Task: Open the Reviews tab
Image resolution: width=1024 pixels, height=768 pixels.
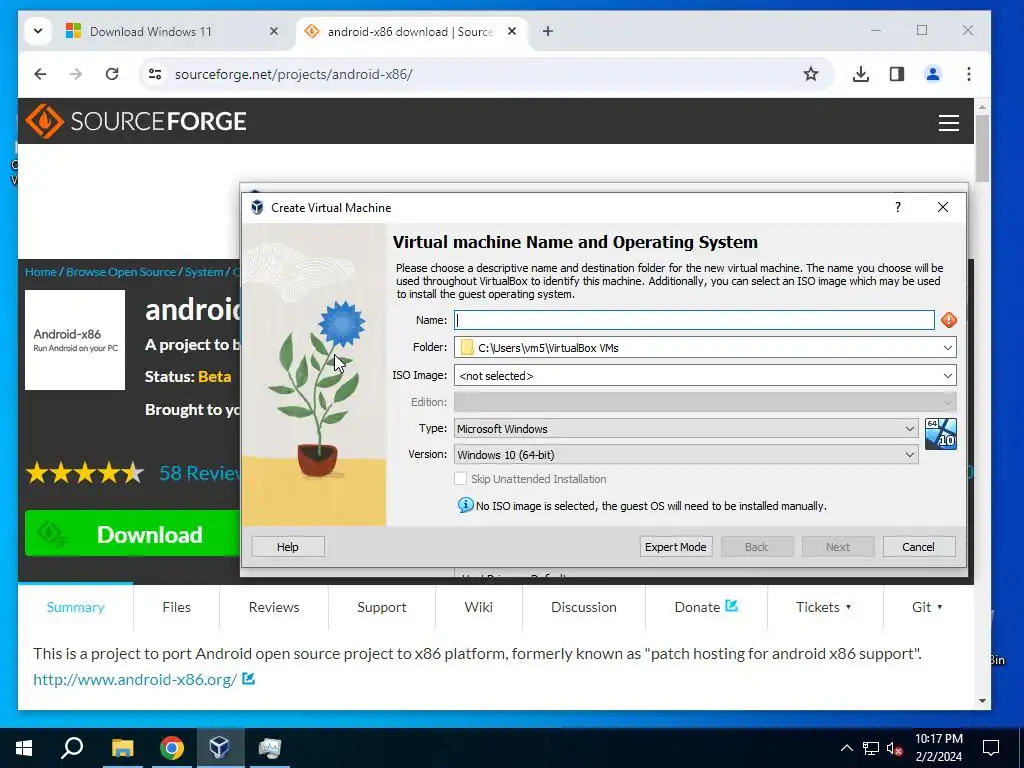Action: 274,607
